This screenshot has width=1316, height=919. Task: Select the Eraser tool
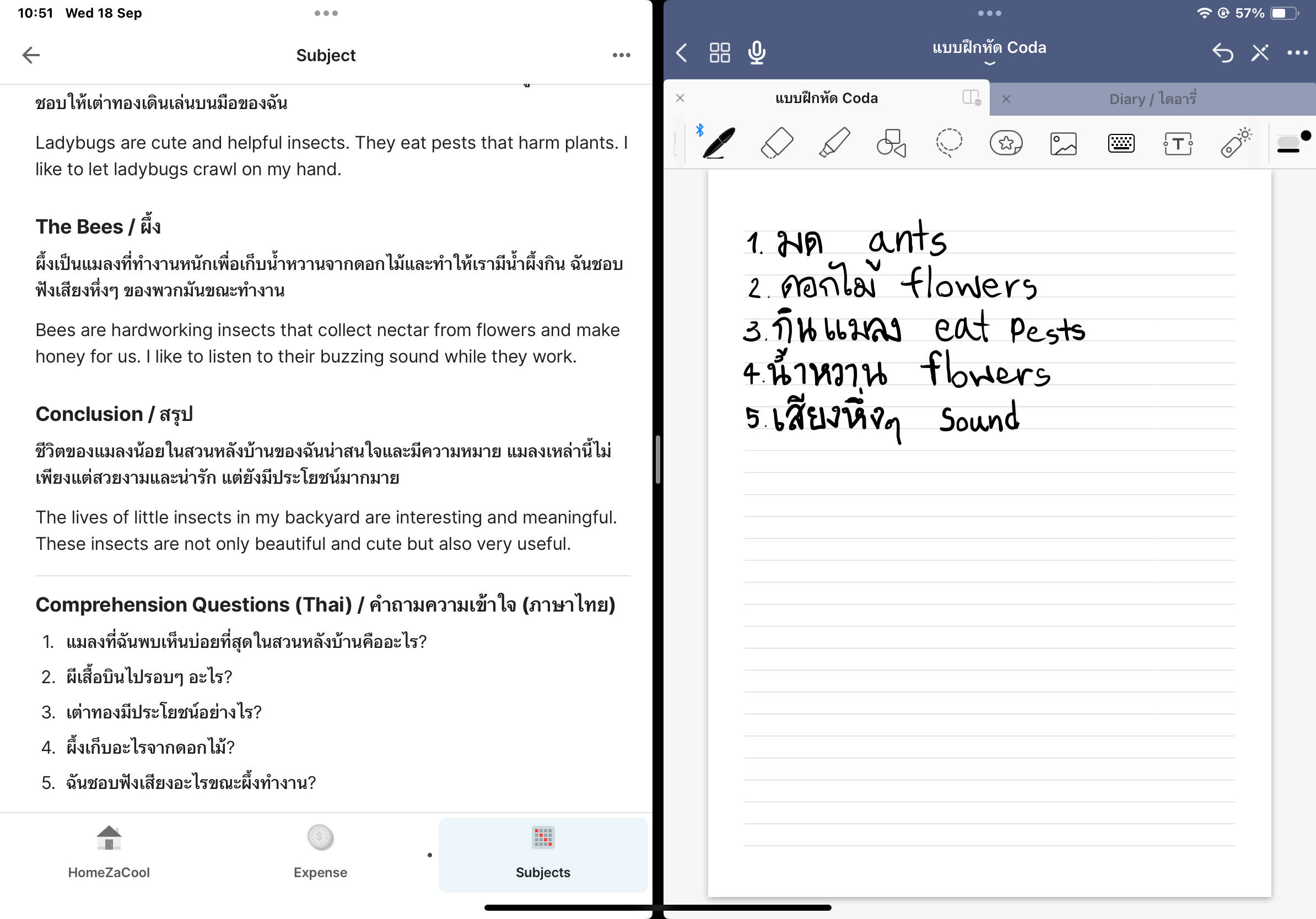pos(776,143)
